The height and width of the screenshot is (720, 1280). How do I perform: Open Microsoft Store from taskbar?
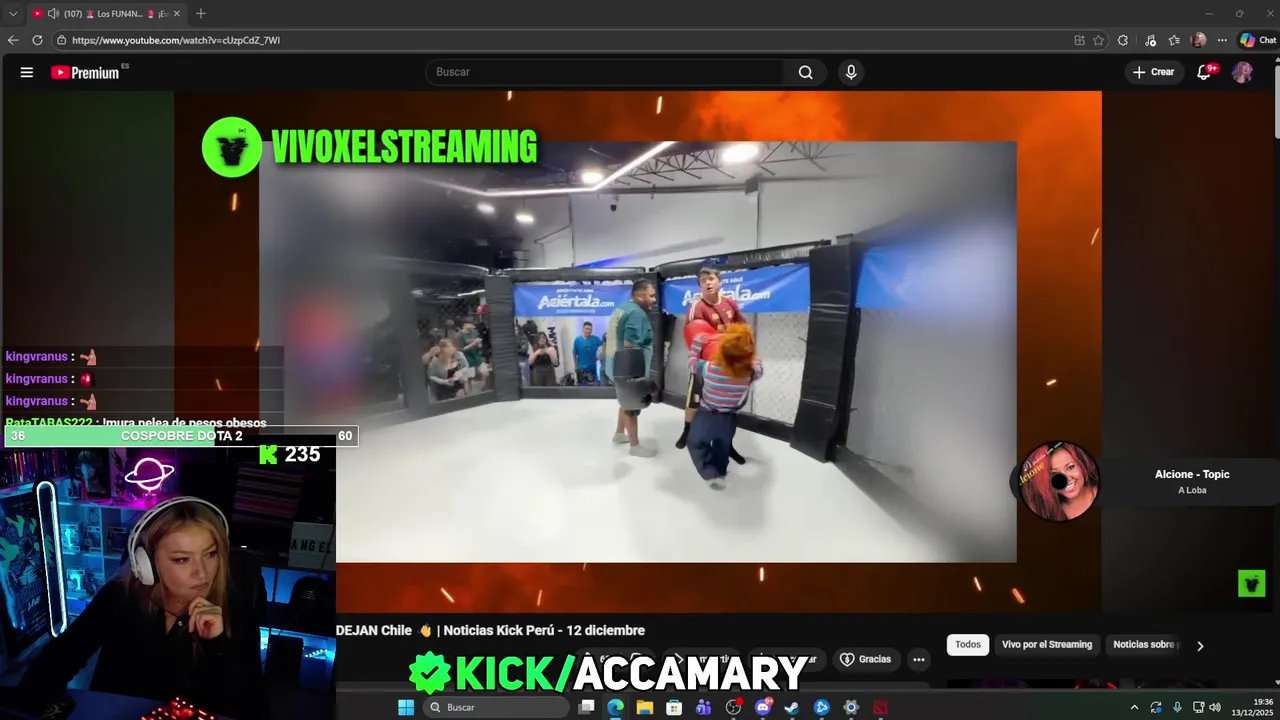pyautogui.click(x=674, y=707)
